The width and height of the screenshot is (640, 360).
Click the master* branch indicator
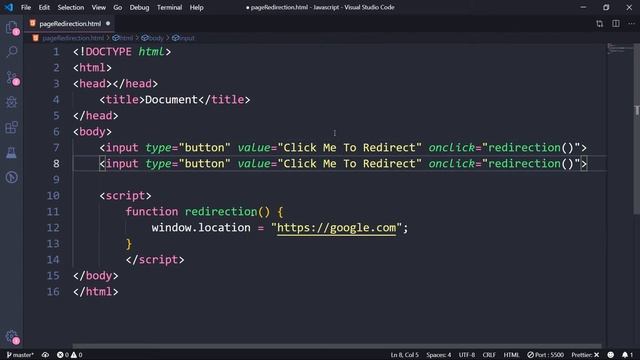click(20, 355)
